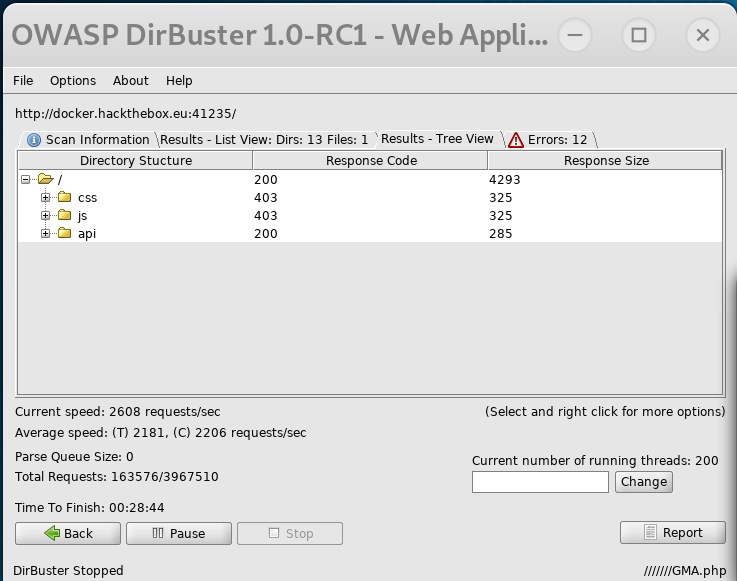
Task: Select the js directory row
Action: tap(370, 215)
